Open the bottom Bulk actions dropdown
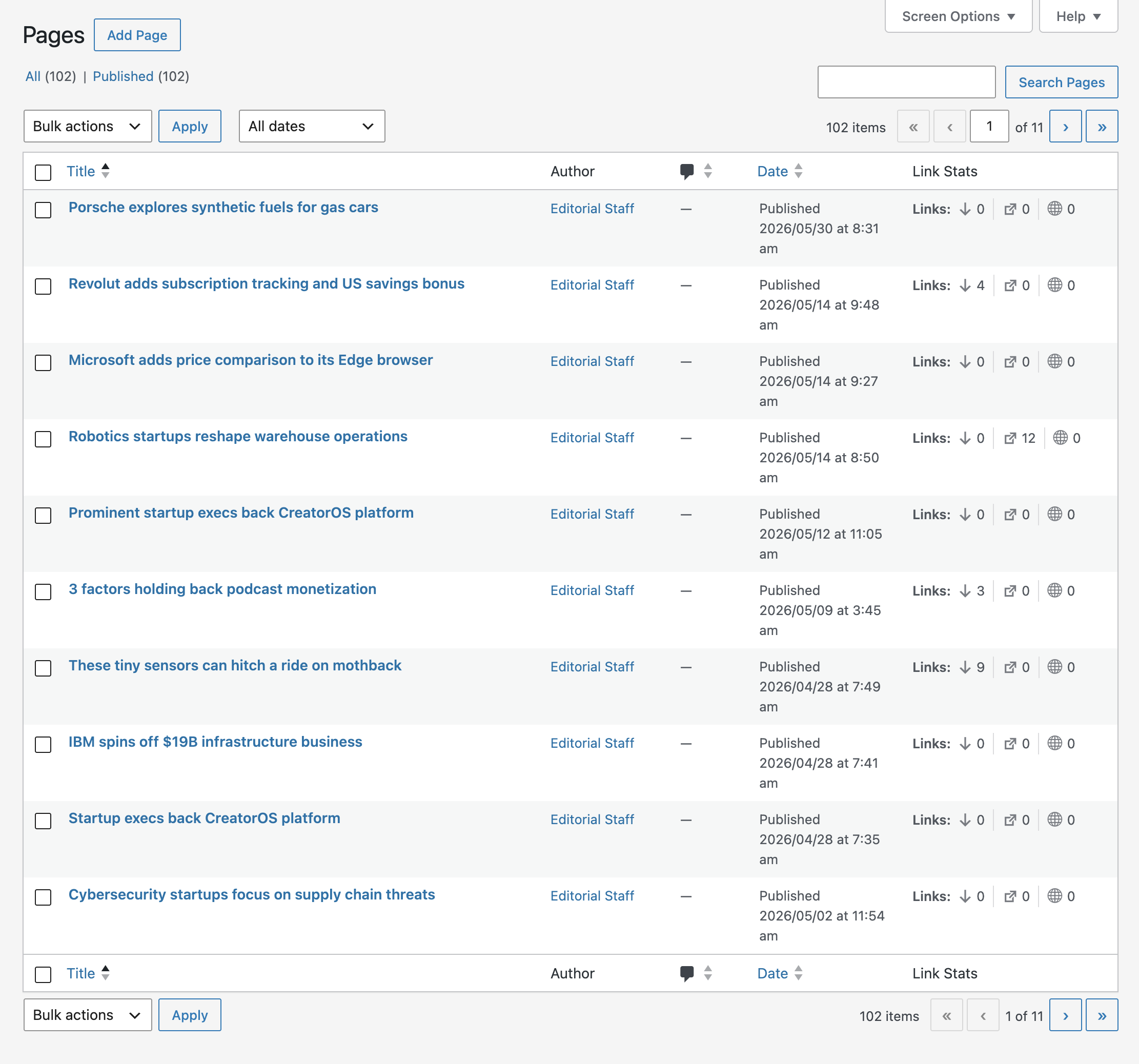This screenshot has width=1139, height=1064. tap(88, 1015)
